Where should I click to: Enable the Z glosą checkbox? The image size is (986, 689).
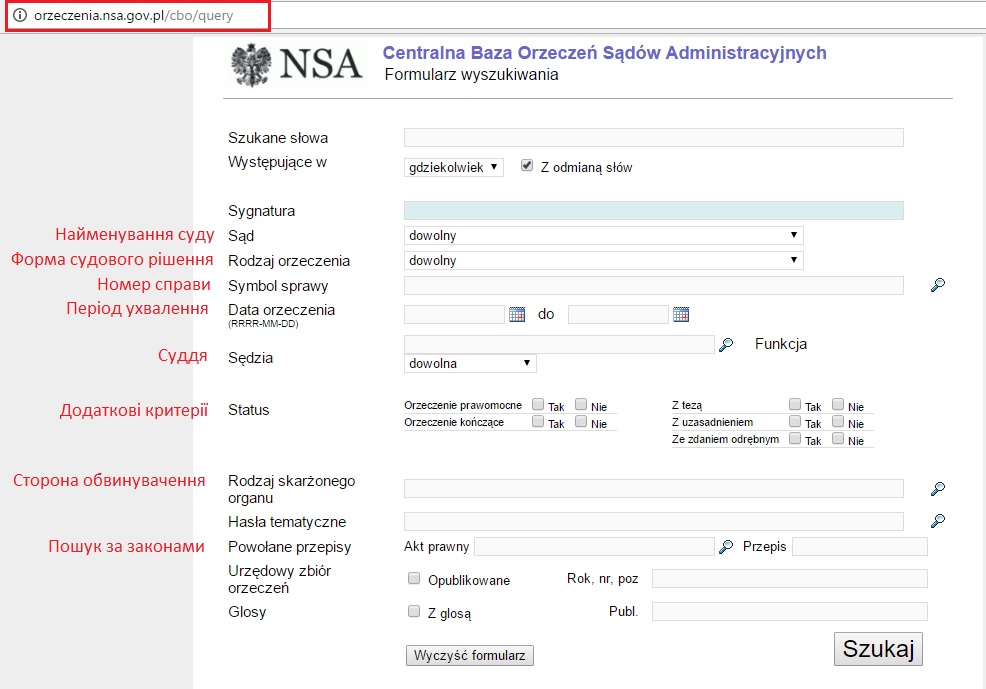(414, 611)
